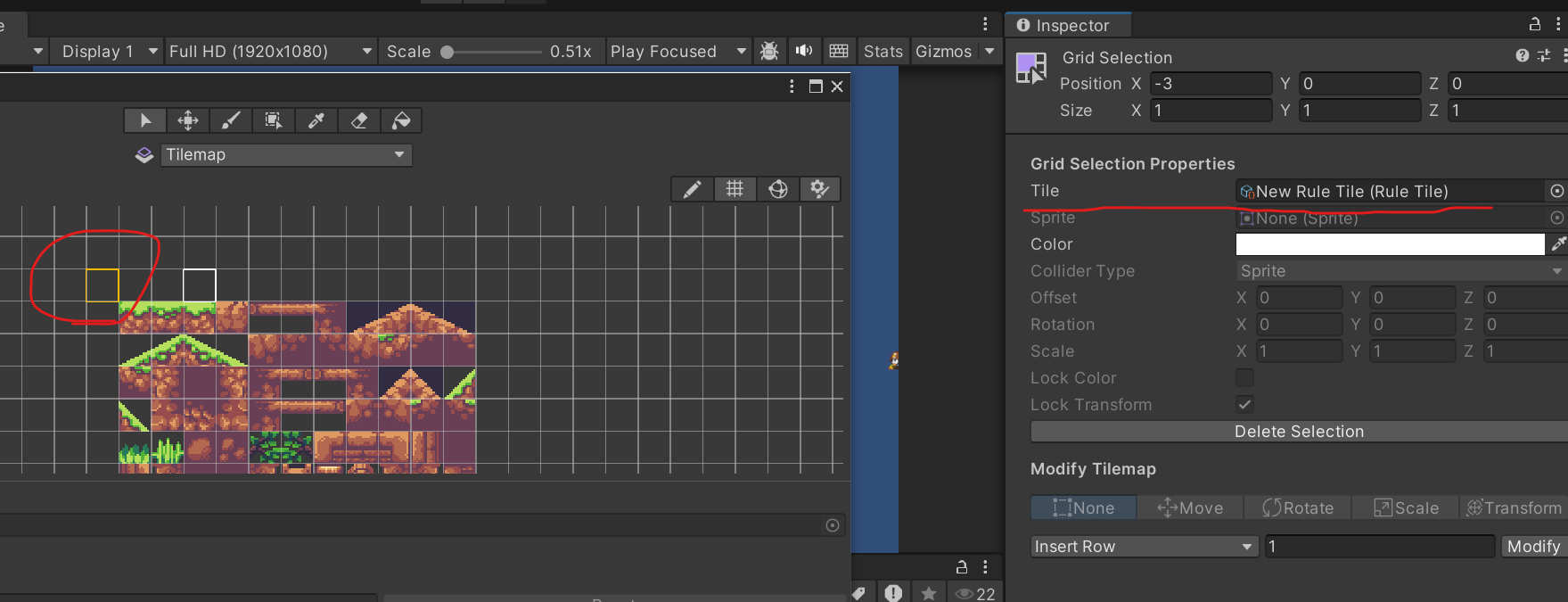Open the Collider Type Sprite dropdown
Screen dimensions: 1568x602
tap(1401, 271)
